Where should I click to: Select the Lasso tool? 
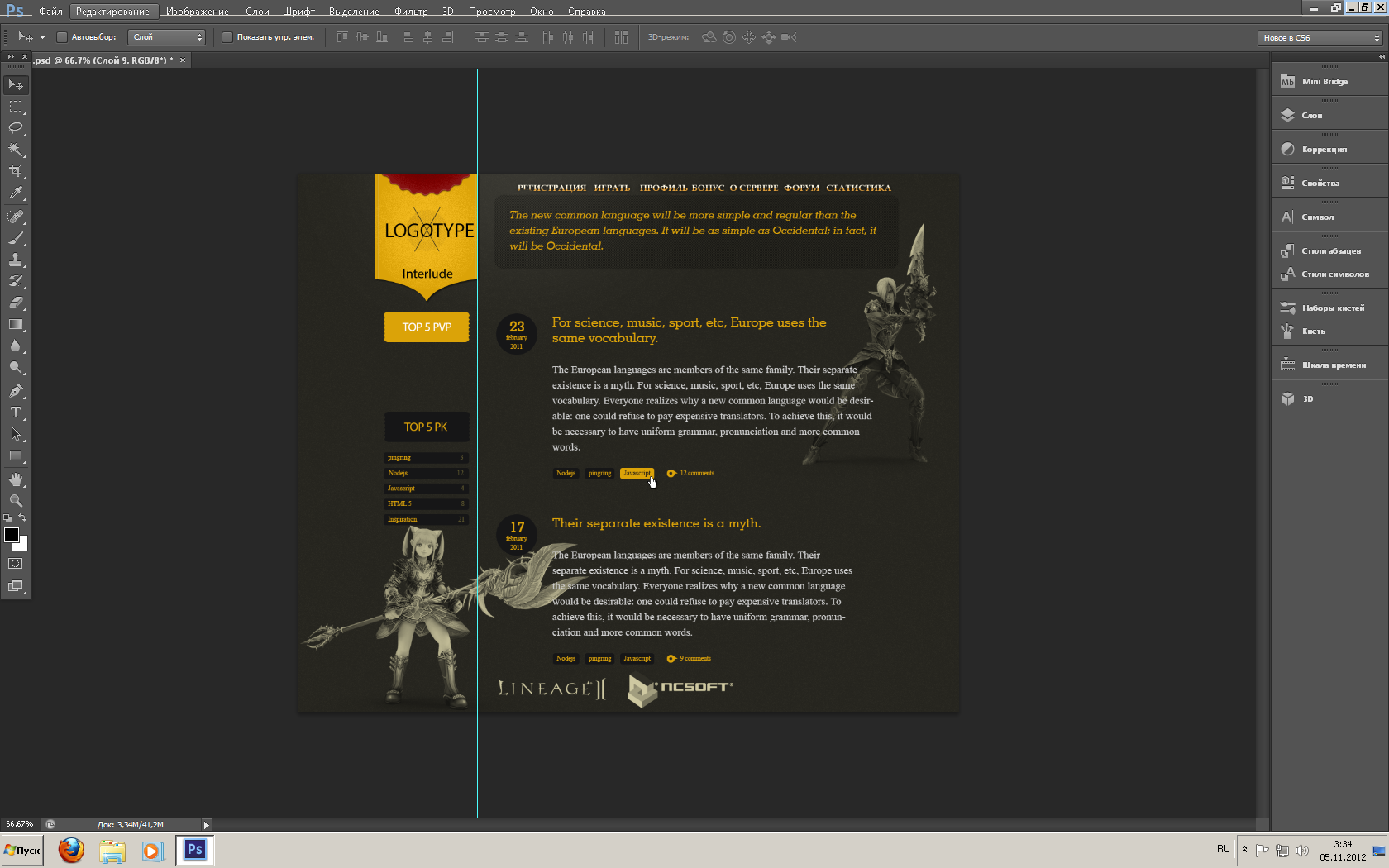[x=16, y=128]
